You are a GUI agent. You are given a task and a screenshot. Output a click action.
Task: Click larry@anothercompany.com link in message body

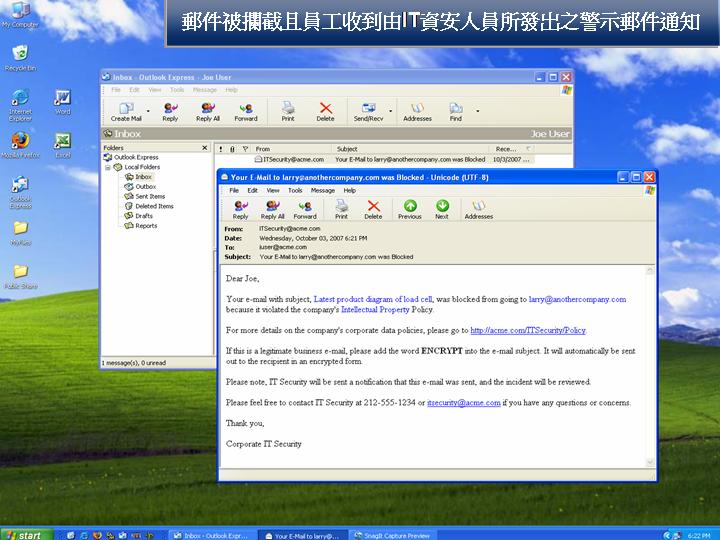point(577,299)
